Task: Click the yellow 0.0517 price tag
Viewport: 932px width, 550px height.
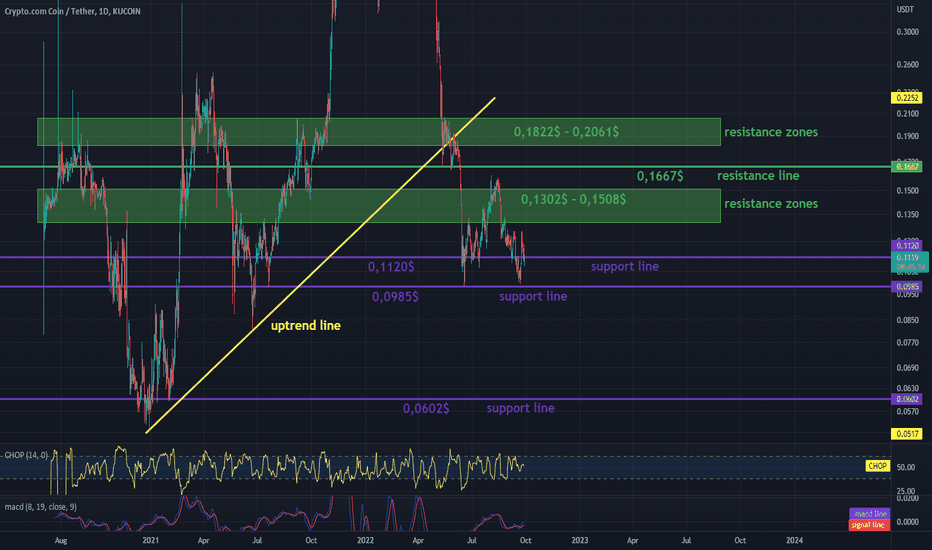Action: click(x=906, y=434)
